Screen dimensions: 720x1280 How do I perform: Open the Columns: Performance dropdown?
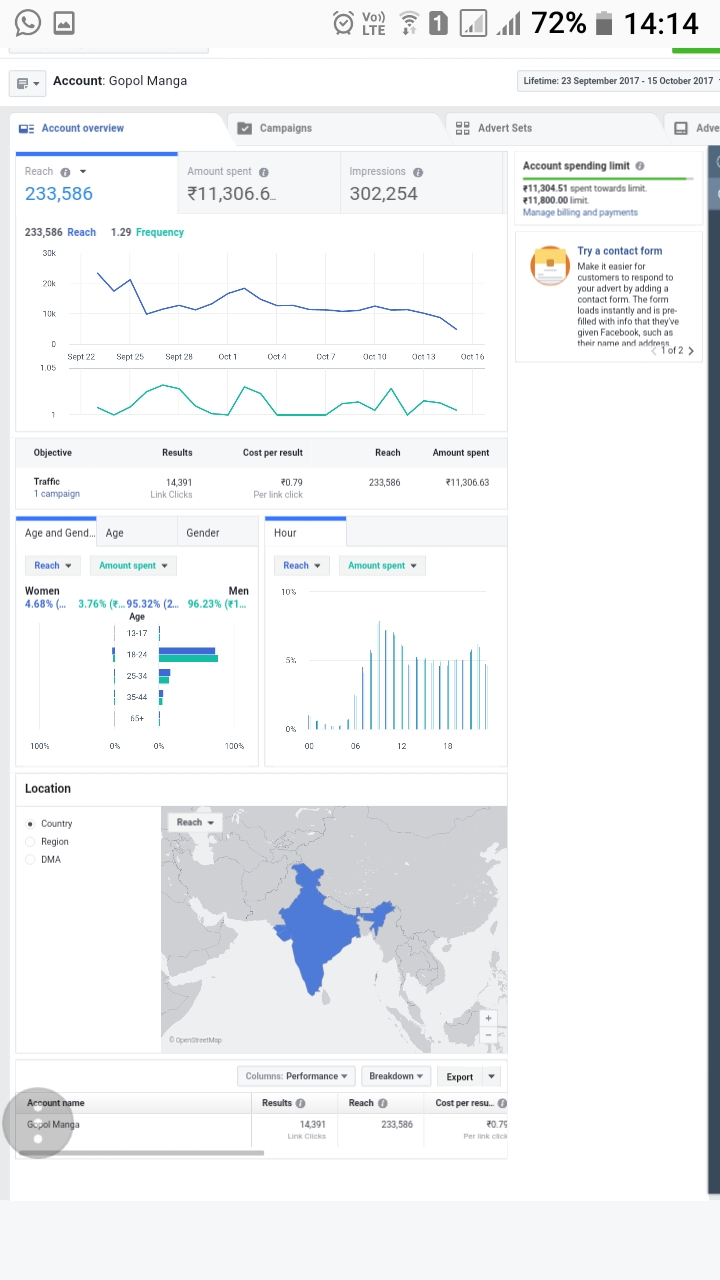click(x=295, y=1075)
